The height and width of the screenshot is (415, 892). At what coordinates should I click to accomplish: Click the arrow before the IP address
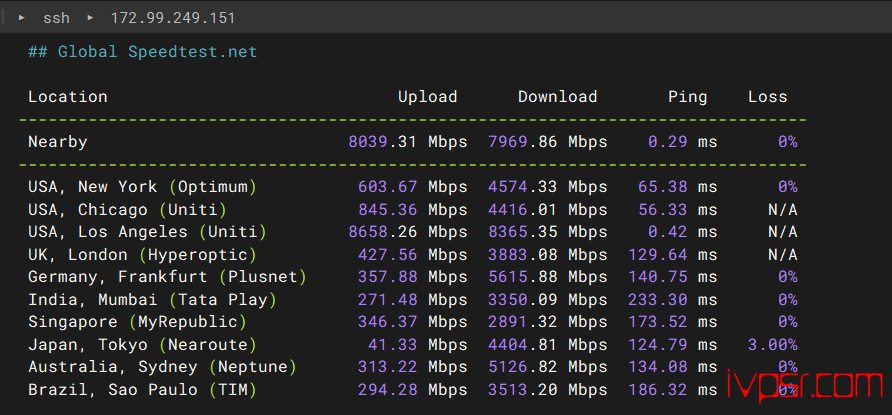coord(90,18)
